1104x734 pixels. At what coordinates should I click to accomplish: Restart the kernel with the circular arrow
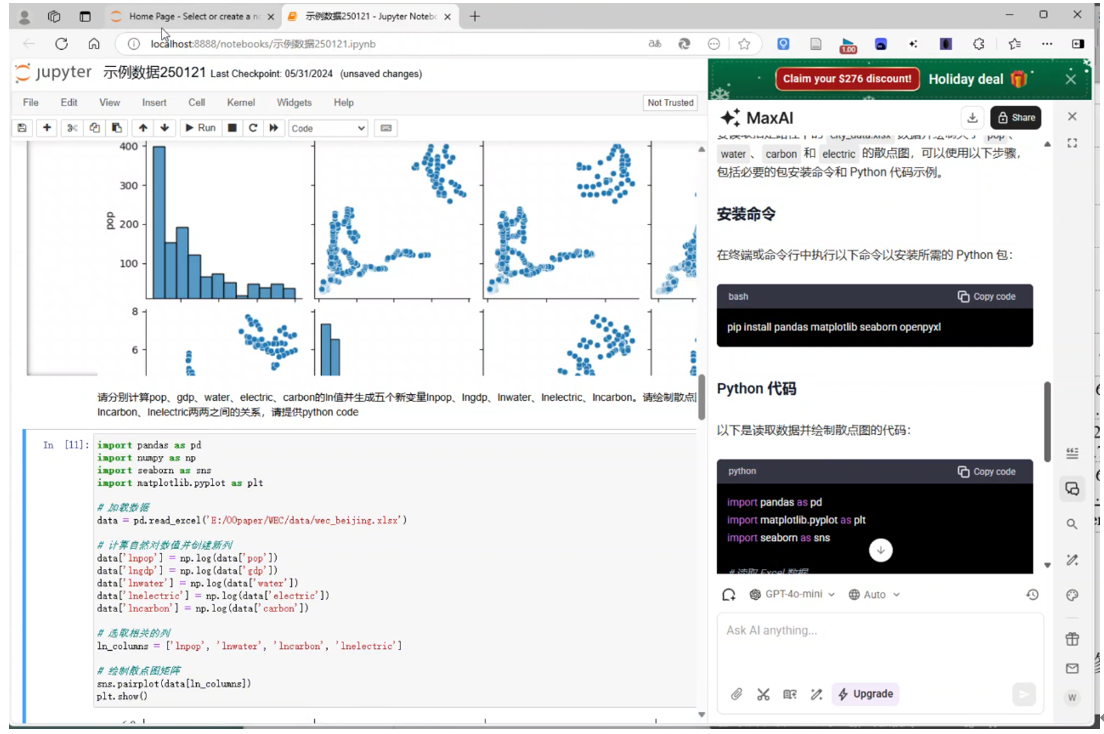253,128
